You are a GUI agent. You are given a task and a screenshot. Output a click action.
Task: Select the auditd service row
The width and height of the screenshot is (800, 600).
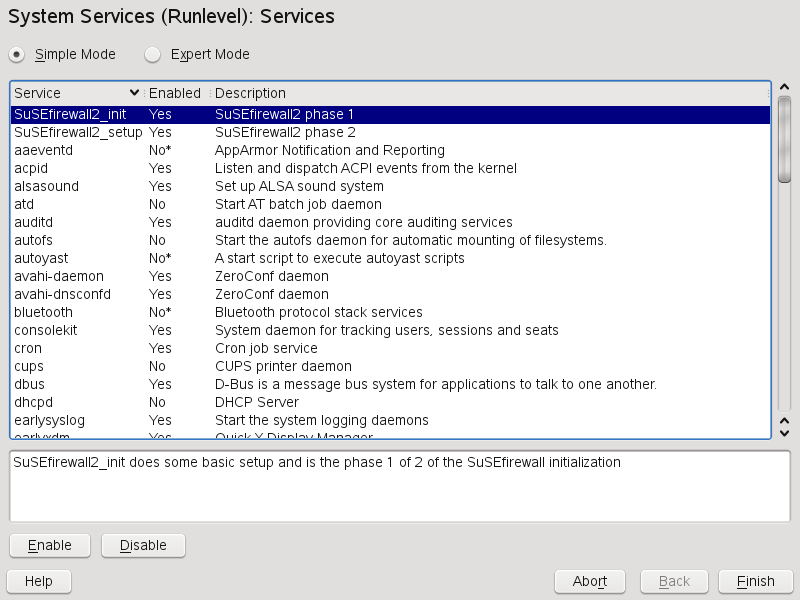(390, 222)
